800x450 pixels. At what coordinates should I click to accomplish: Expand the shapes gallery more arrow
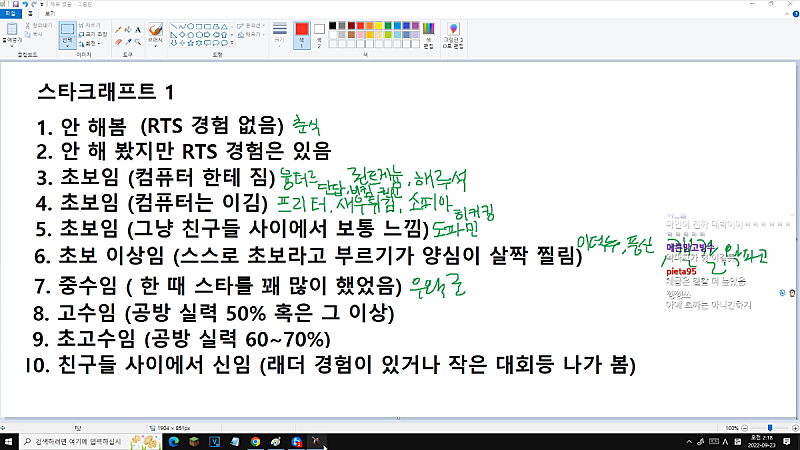point(232,43)
